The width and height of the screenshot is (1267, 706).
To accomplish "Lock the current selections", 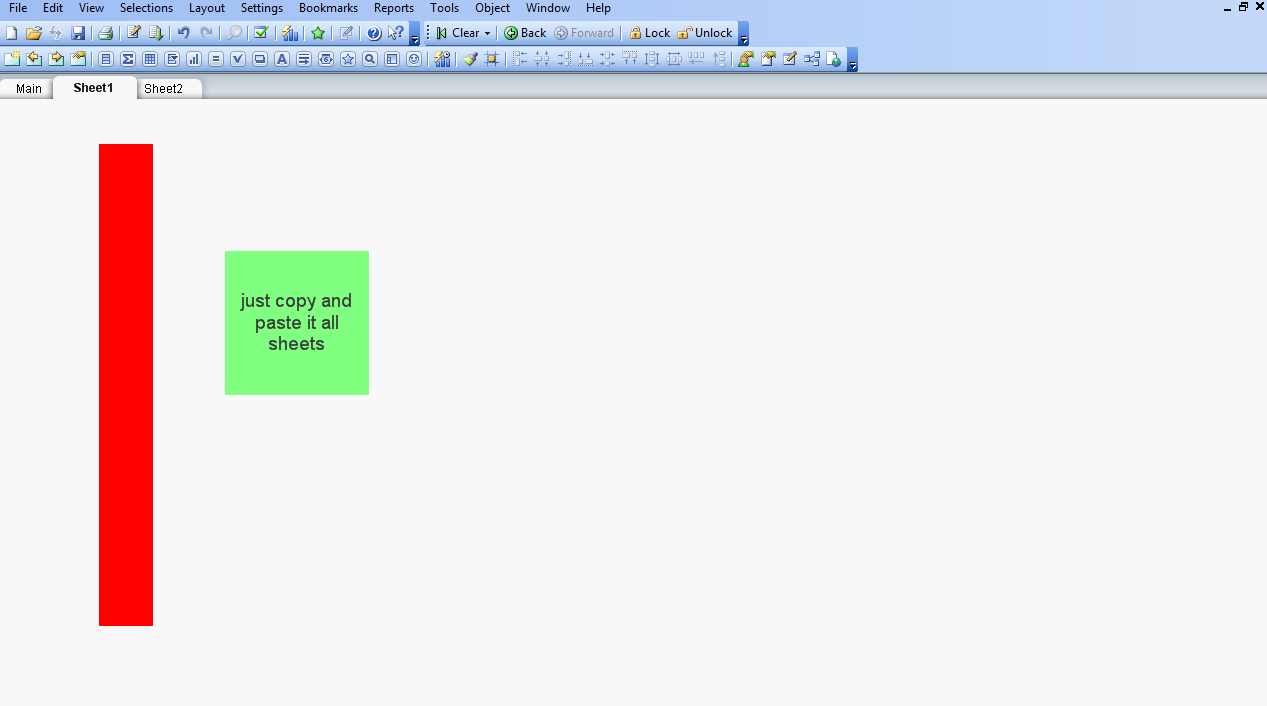I will click(649, 33).
